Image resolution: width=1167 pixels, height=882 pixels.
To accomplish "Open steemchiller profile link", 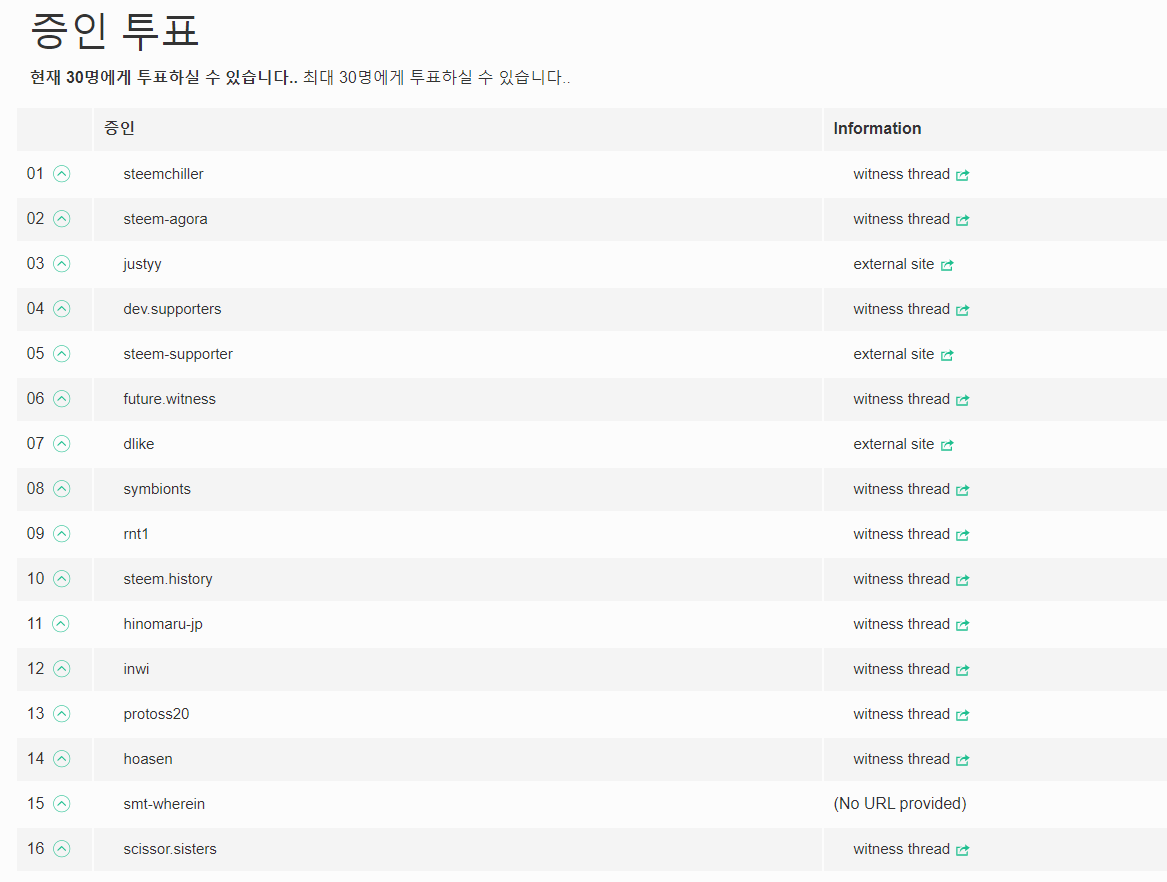I will pos(163,174).
